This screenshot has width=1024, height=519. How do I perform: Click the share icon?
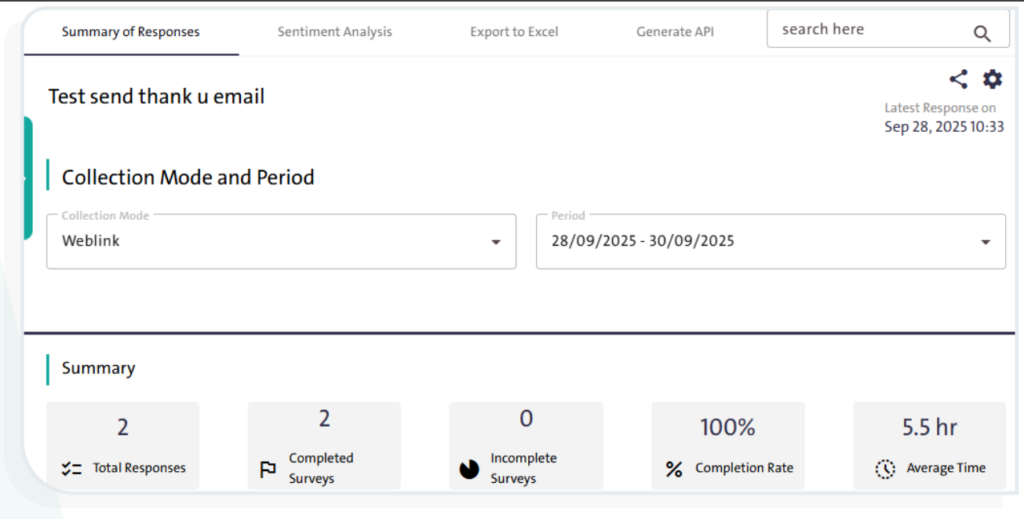[x=958, y=80]
